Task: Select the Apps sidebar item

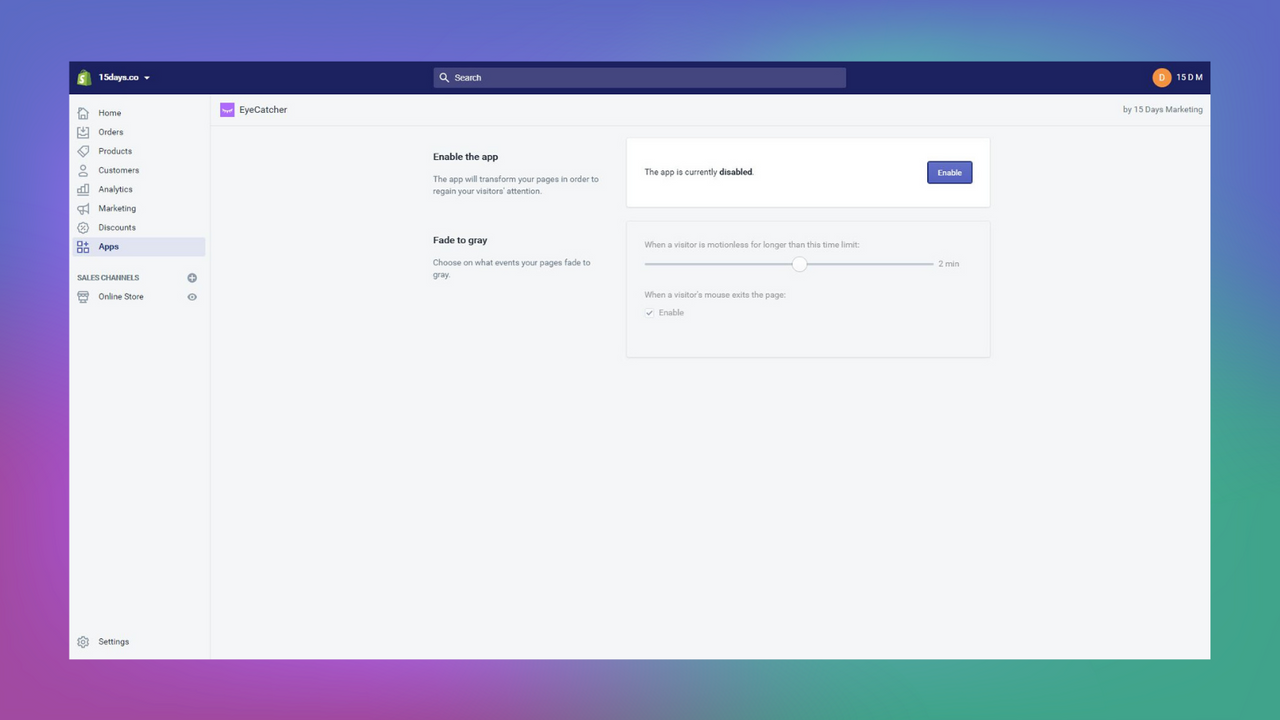Action: coord(138,246)
